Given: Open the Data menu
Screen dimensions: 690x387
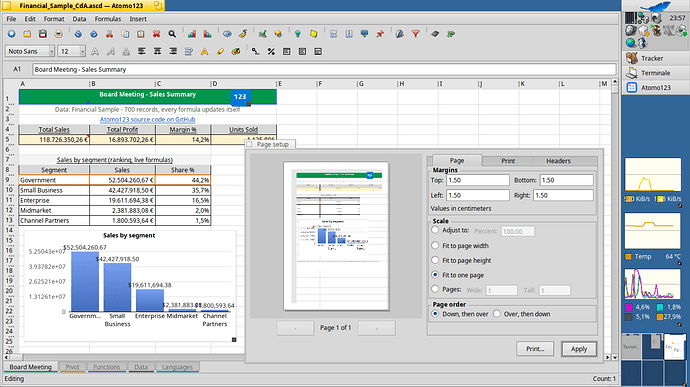Looking at the screenshot, I should click(79, 19).
